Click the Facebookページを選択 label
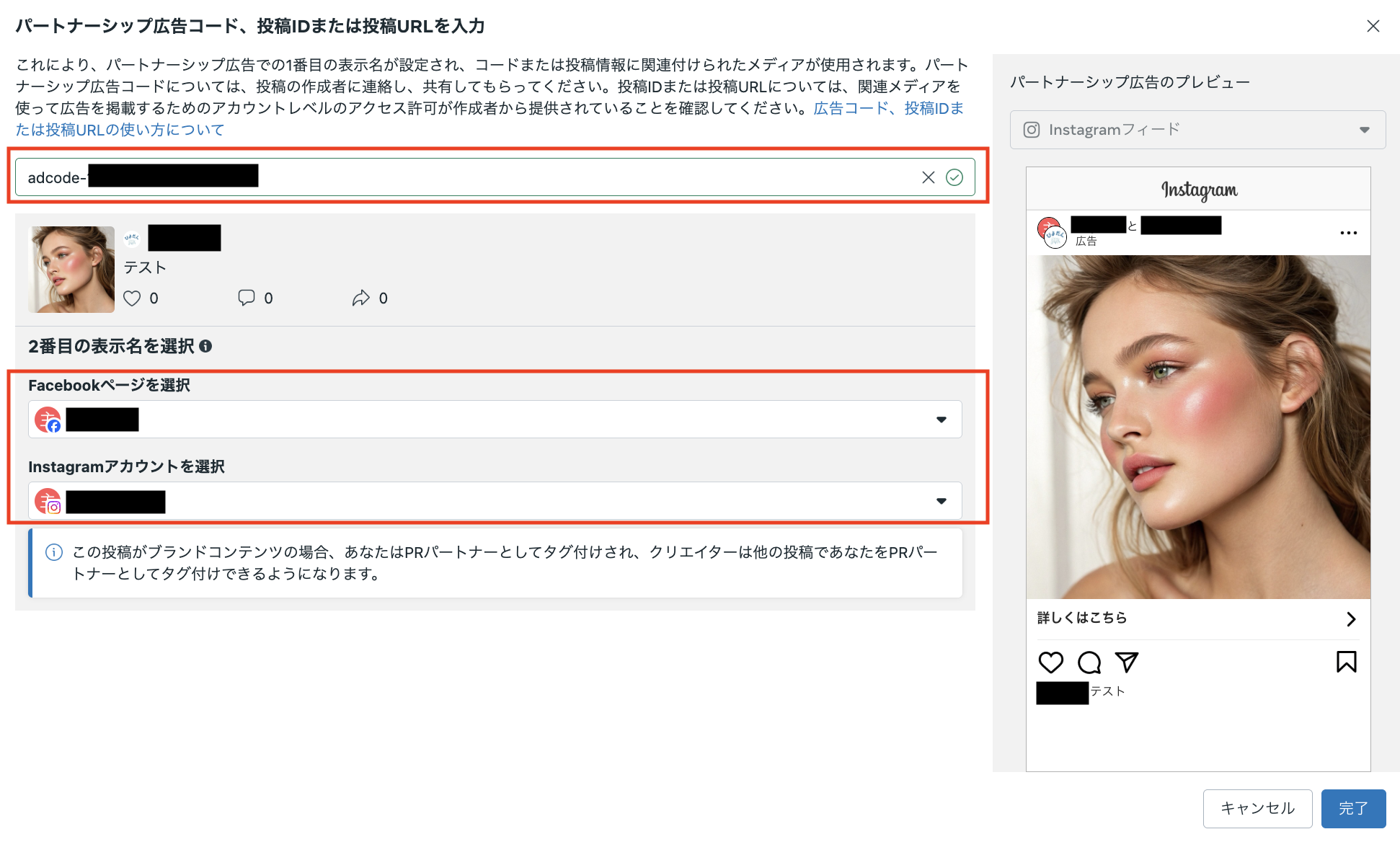 (109, 386)
